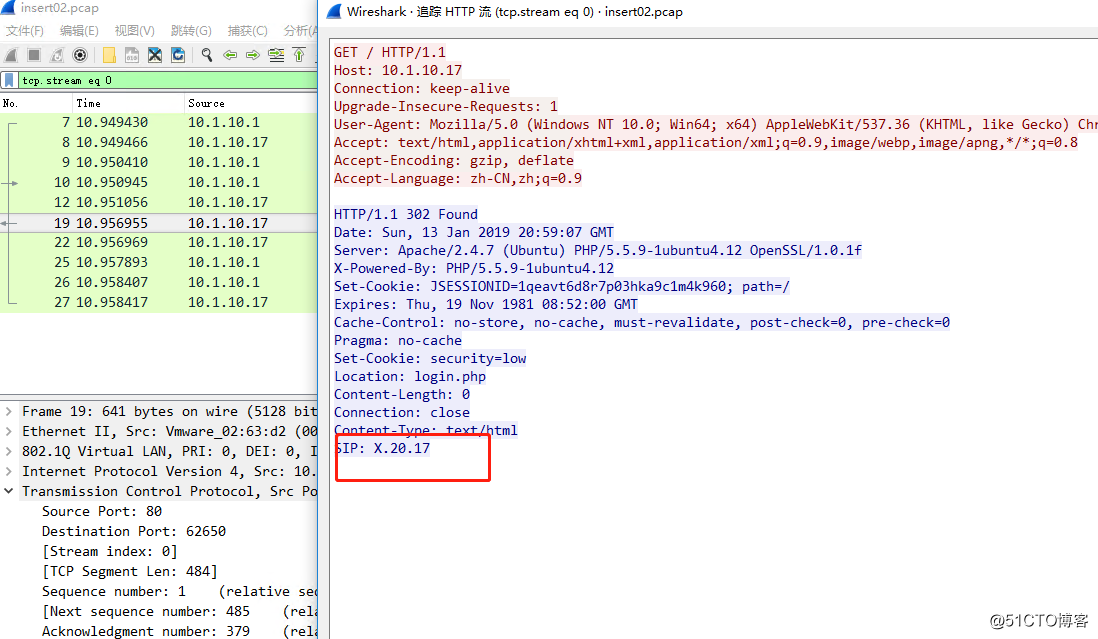
Task: Click the save capture file icon
Action: 132,55
